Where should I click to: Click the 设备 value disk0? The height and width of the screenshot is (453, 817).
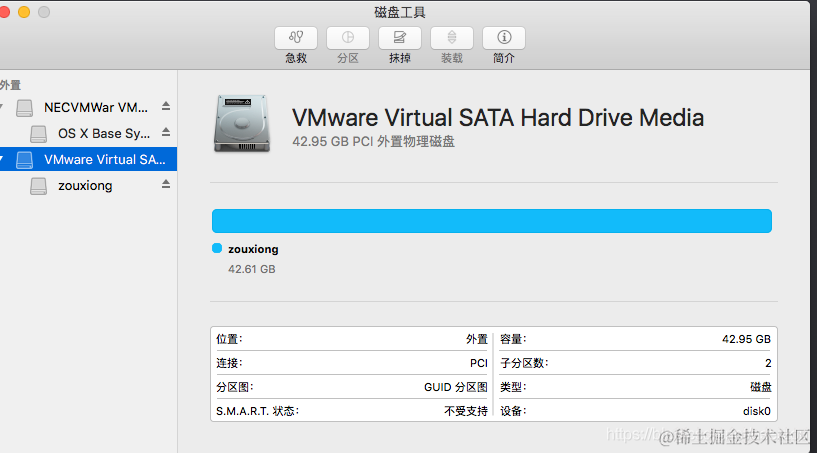[757, 411]
